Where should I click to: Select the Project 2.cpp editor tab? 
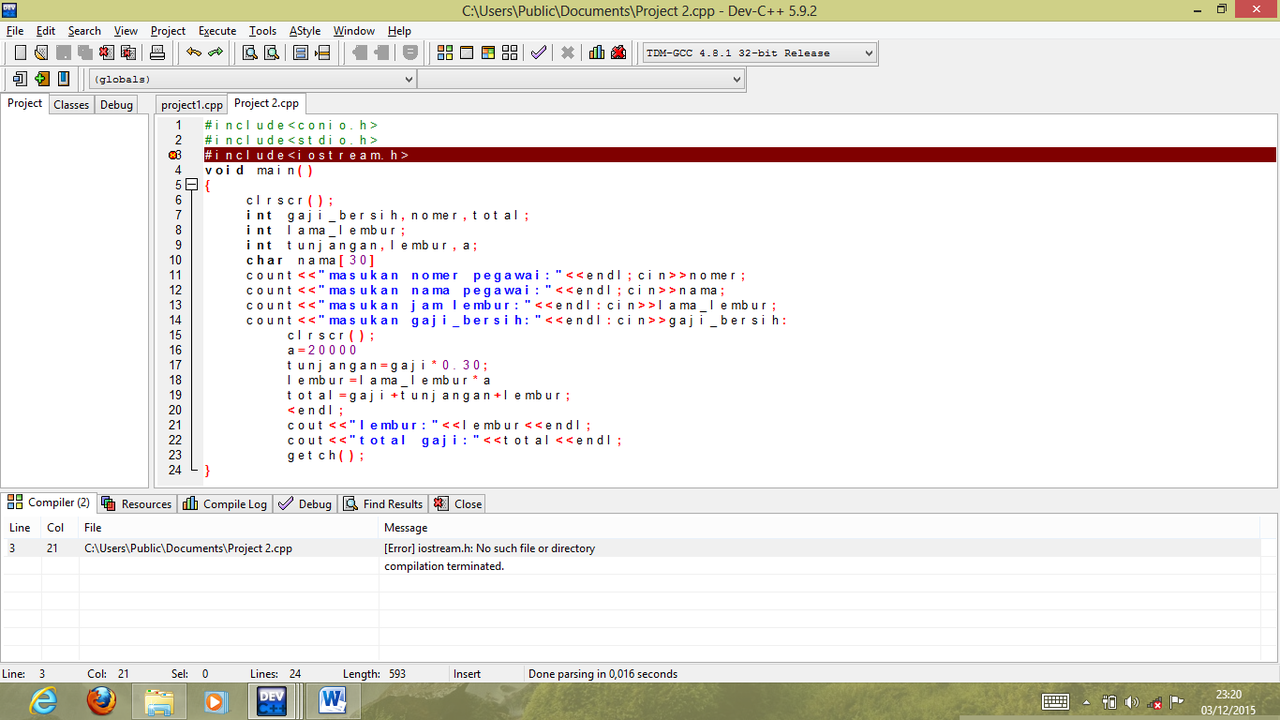click(266, 103)
